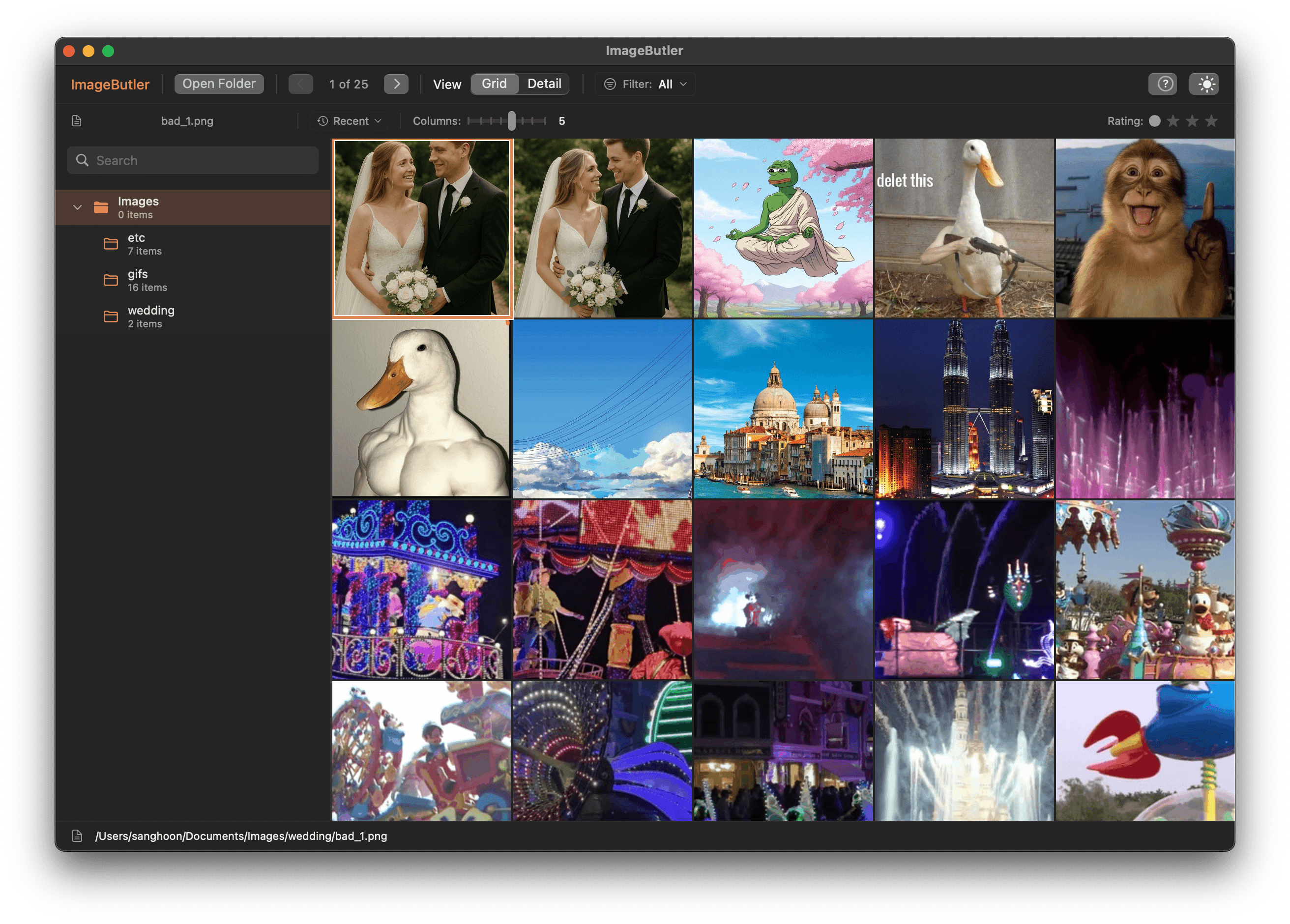1290x924 pixels.
Task: Click the Open Folder button
Action: pyautogui.click(x=219, y=83)
